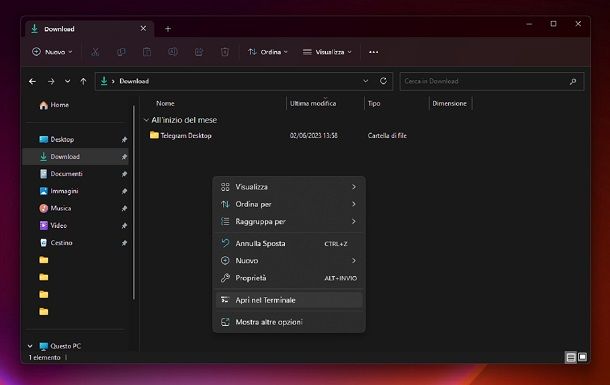The width and height of the screenshot is (610, 385).
Task: Close the Download tab
Action: (143, 28)
